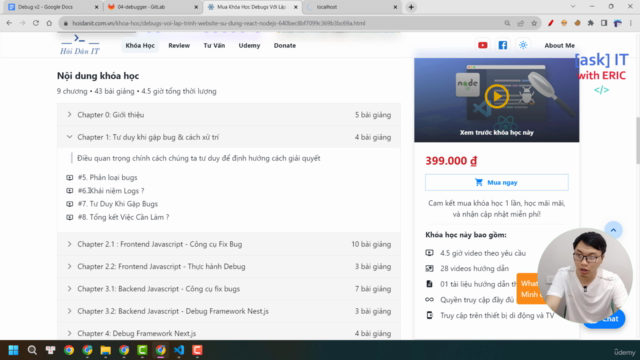The height and width of the screenshot is (360, 640).
Task: Switch to the 04-debugger GitLab tab
Action: coord(153,7)
